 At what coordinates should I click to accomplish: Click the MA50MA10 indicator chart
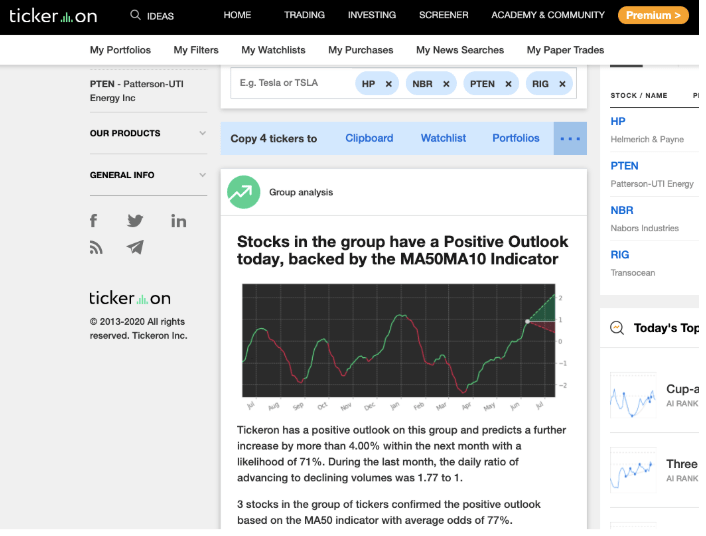pyautogui.click(x=399, y=341)
